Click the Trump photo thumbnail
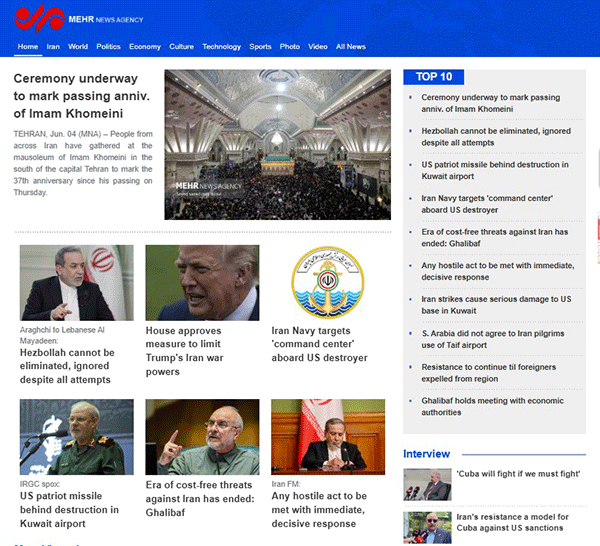 pyautogui.click(x=202, y=283)
